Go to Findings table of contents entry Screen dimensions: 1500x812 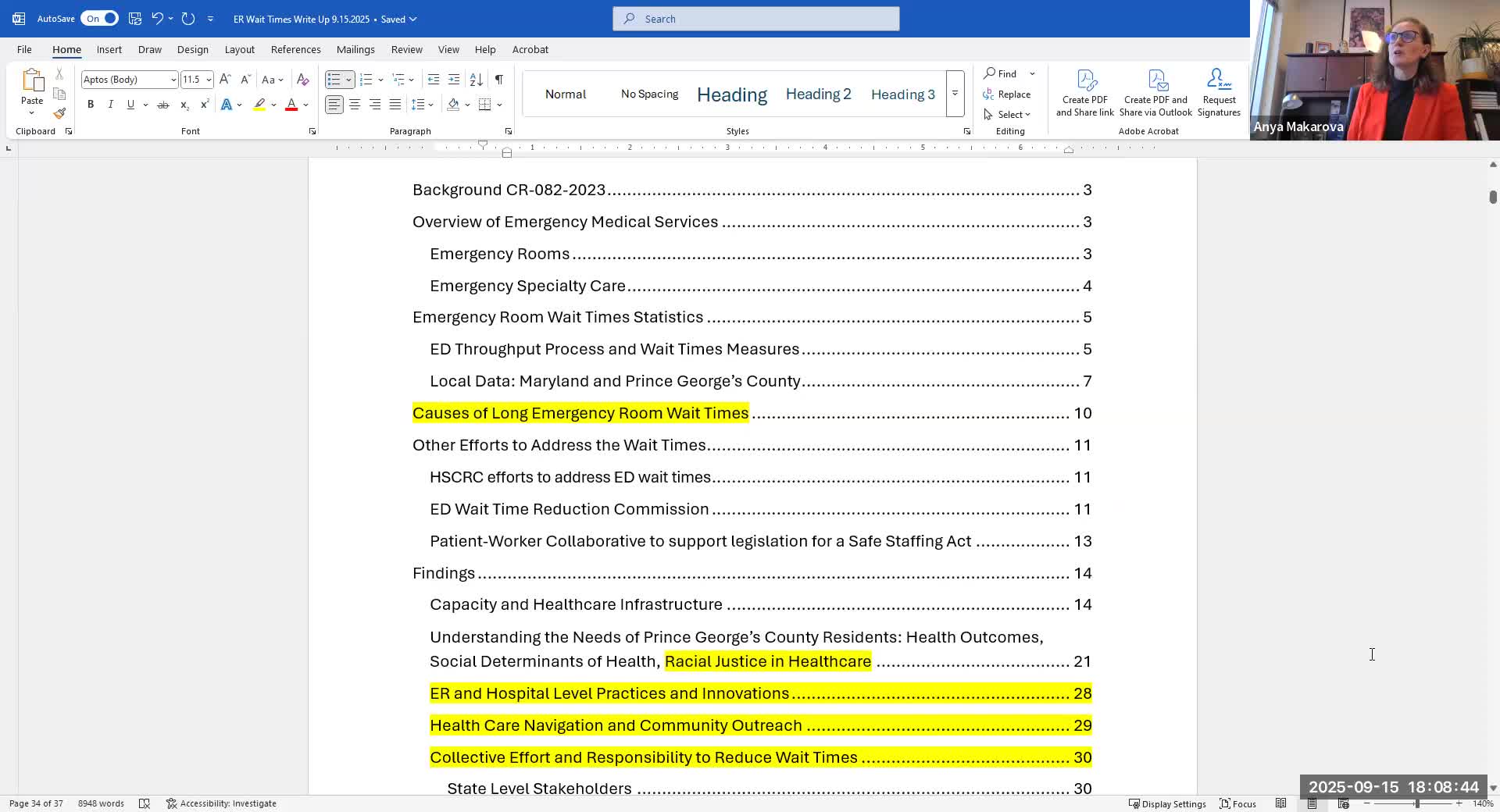point(444,573)
